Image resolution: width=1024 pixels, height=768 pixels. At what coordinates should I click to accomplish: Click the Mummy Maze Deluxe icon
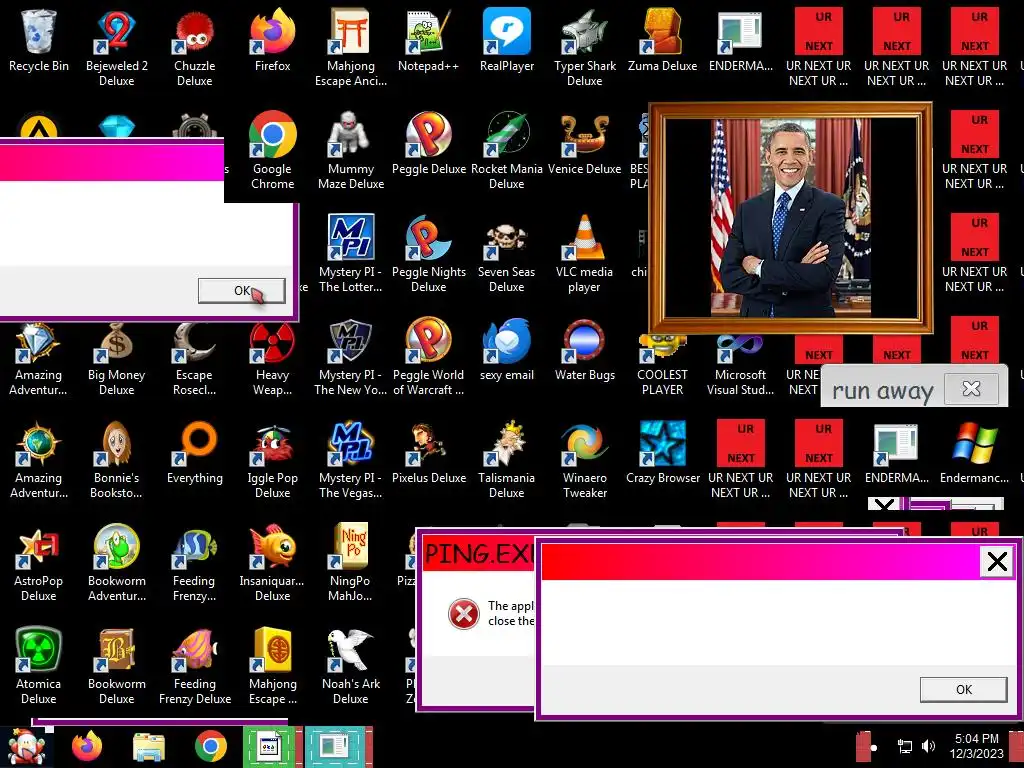coord(351,152)
